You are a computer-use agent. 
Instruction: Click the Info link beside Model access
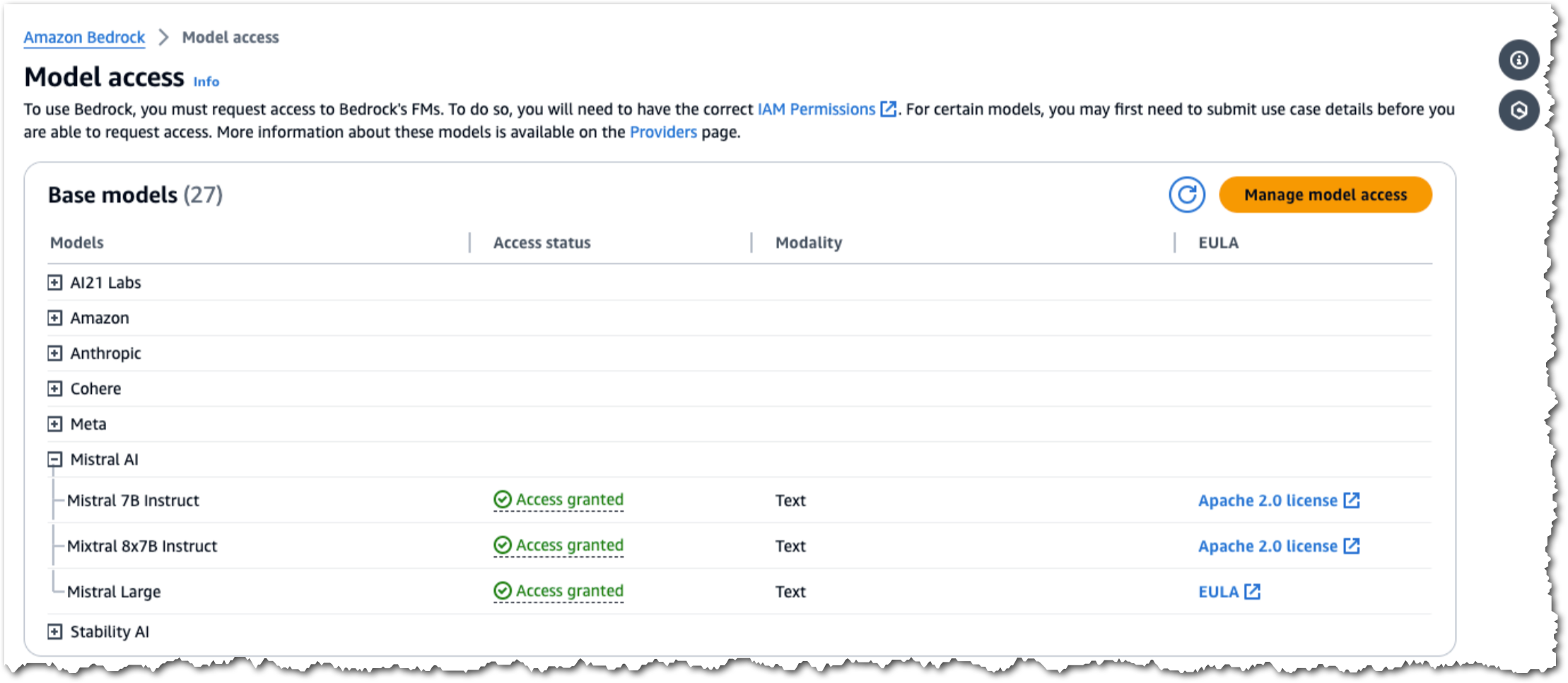point(206,81)
